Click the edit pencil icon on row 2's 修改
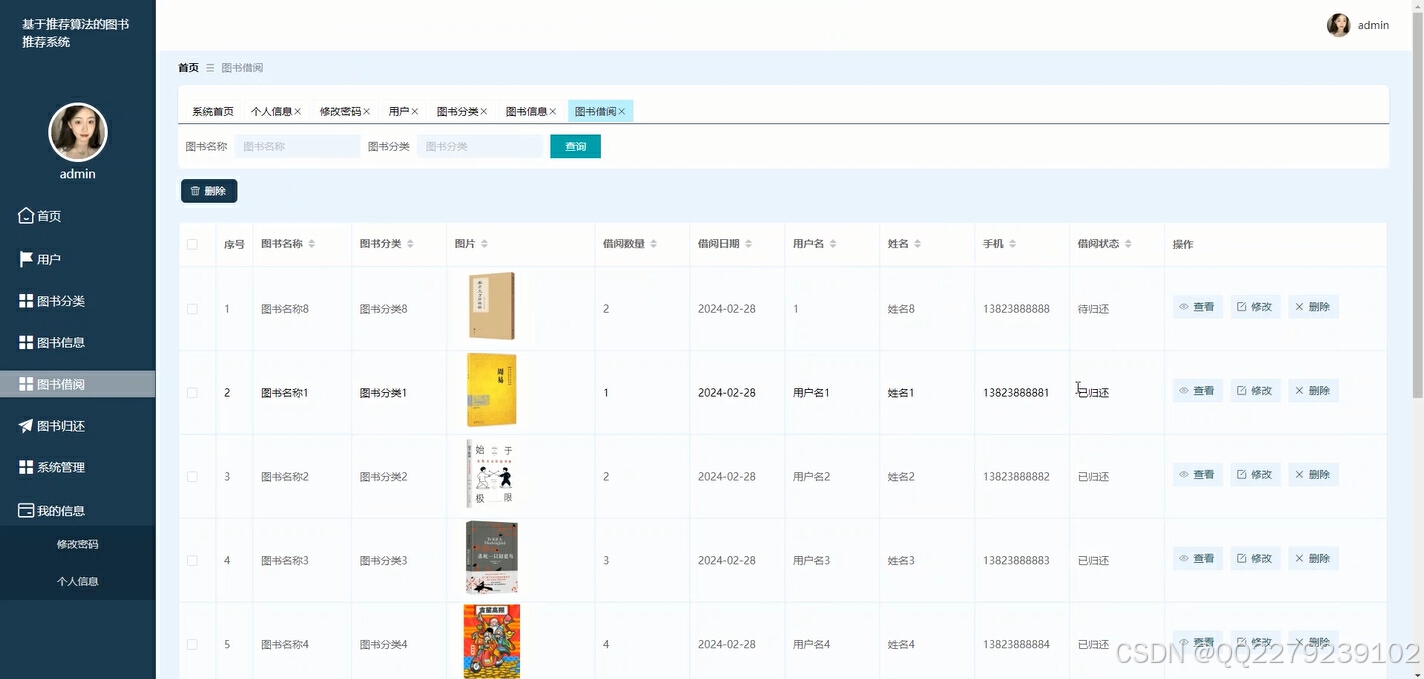Screen dimensions: 1424x679 click(x=1242, y=390)
